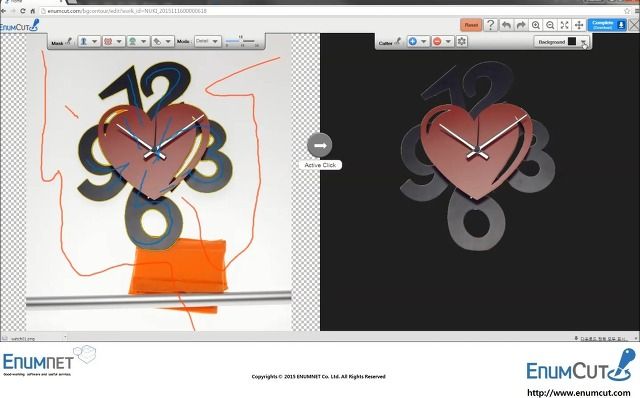
Task: Click the X close editor button
Action: (x=634, y=25)
